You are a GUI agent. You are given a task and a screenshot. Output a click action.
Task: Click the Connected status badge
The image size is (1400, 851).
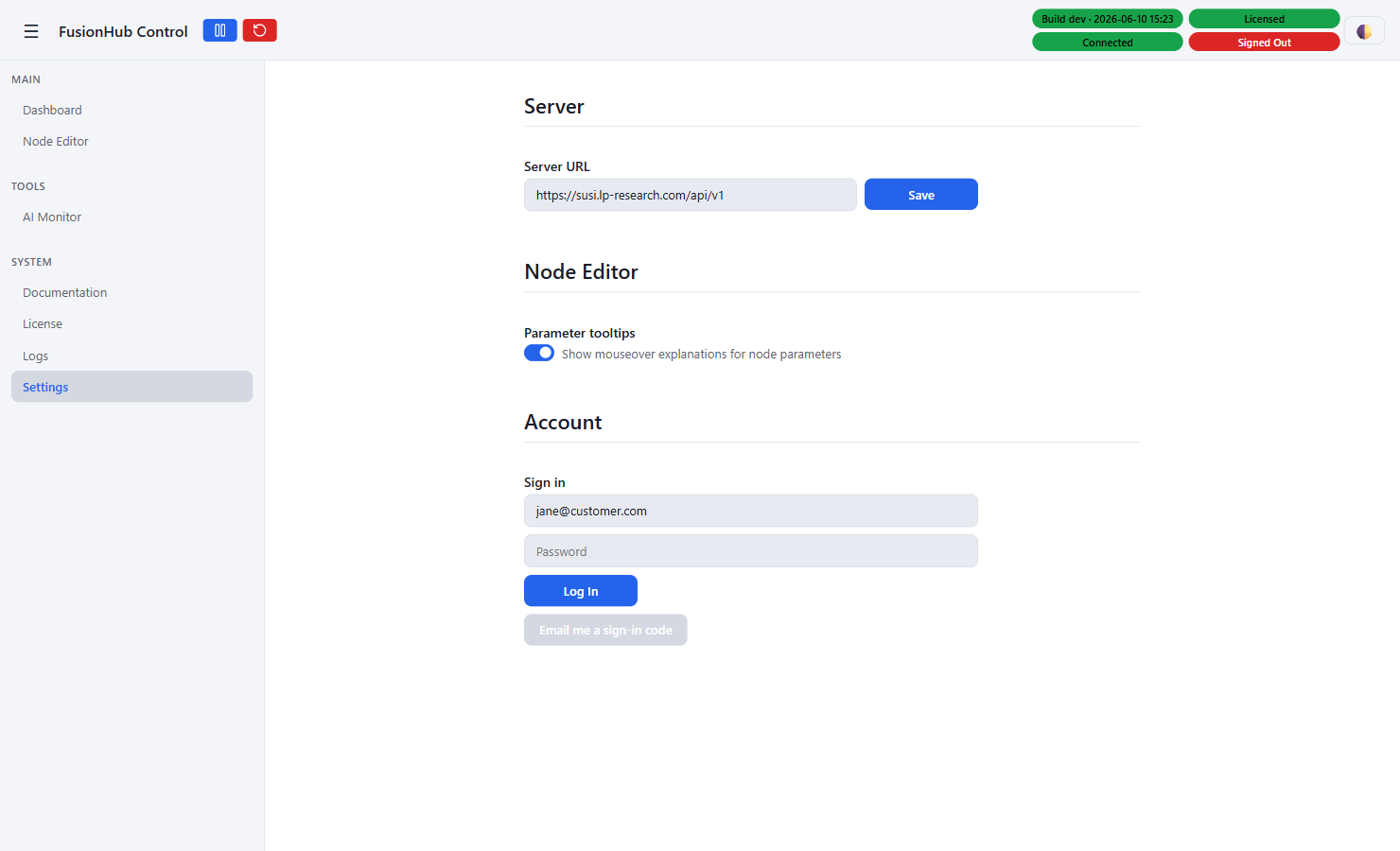click(1107, 43)
